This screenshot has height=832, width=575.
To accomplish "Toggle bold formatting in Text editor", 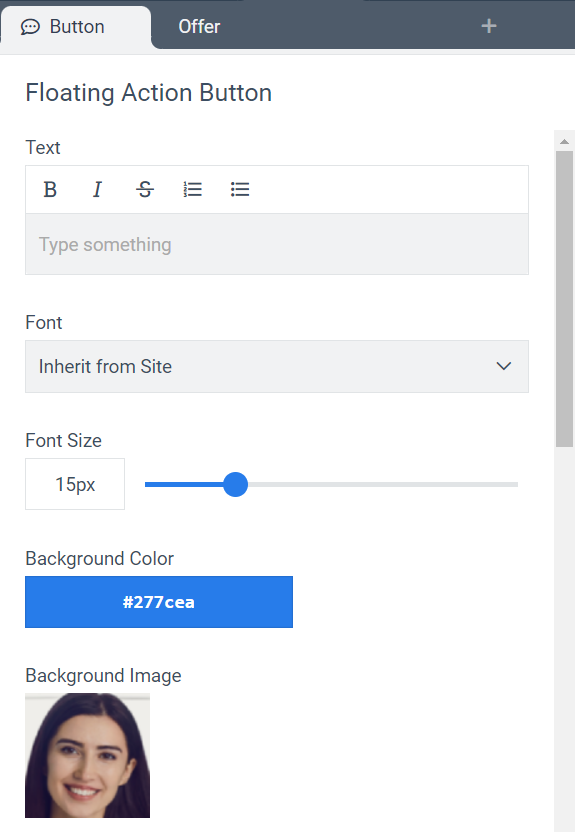I will point(50,189).
